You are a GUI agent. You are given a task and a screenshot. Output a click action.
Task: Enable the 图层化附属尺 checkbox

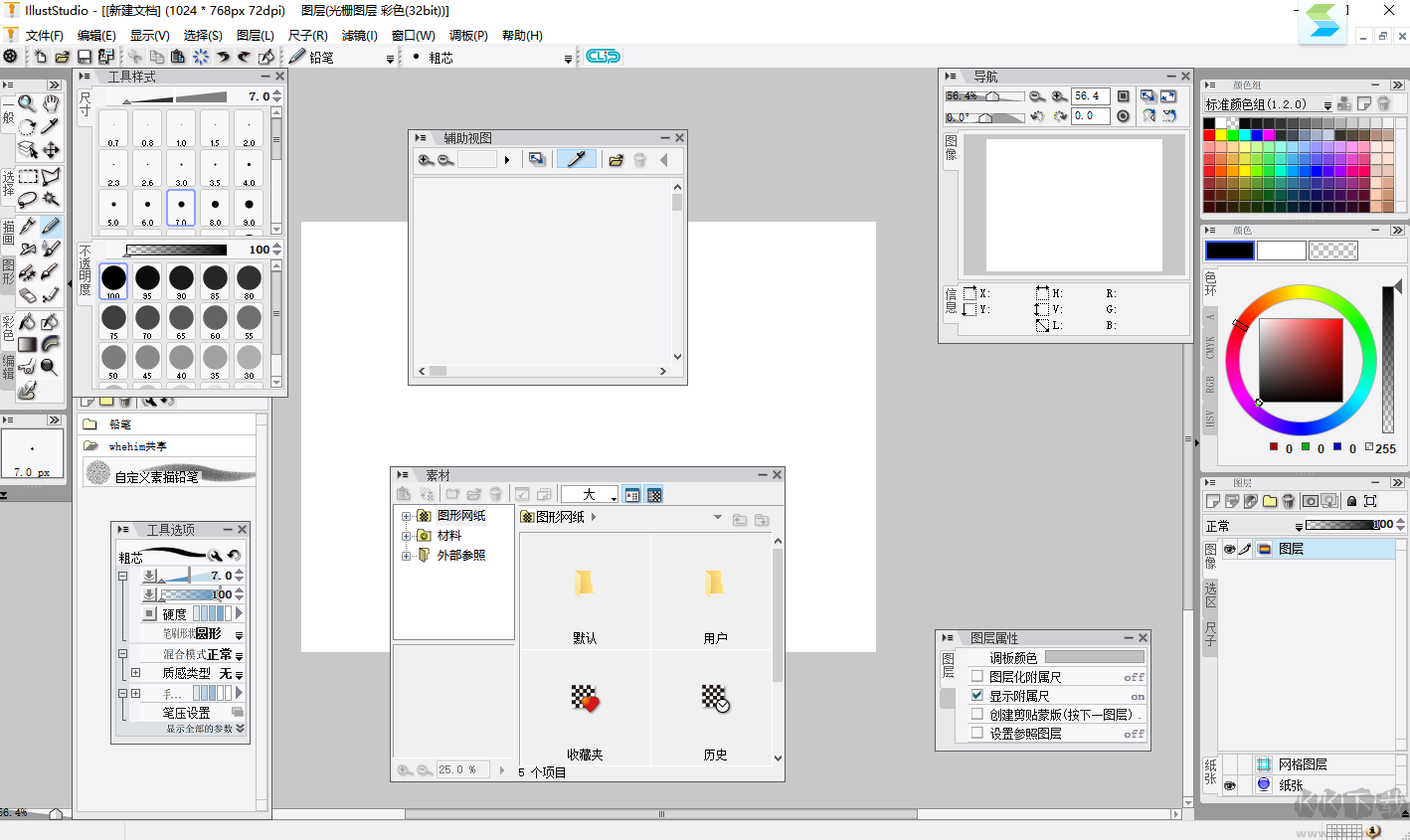pos(977,677)
